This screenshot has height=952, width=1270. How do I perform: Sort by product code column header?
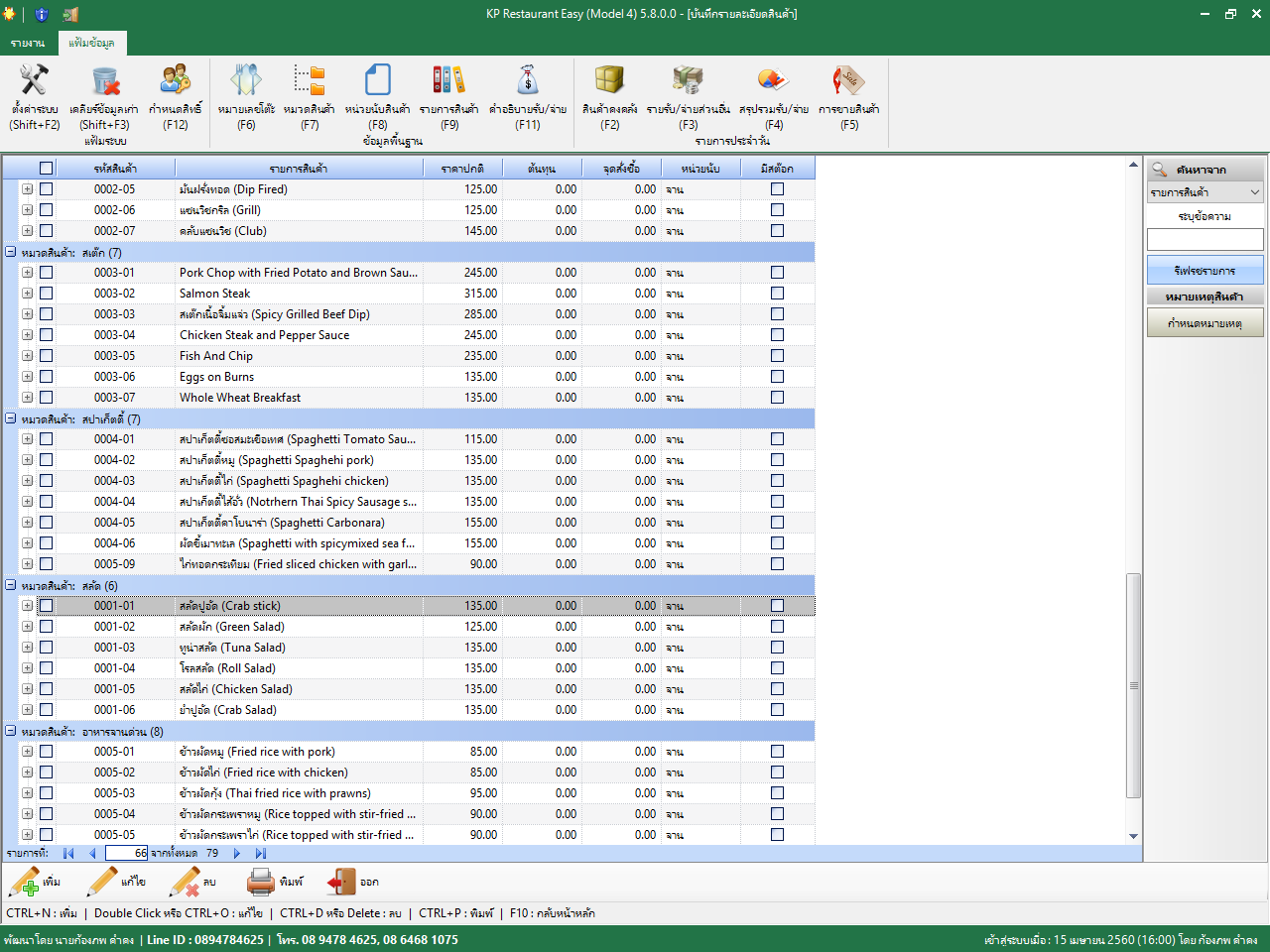click(x=115, y=169)
